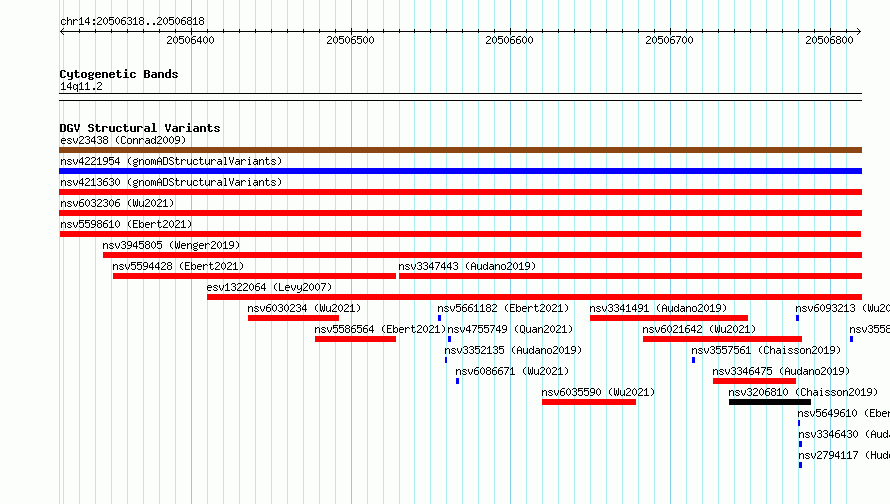Click nsv5661182 (Ebert2021) label
The width and height of the screenshot is (890, 504).
pos(503,308)
